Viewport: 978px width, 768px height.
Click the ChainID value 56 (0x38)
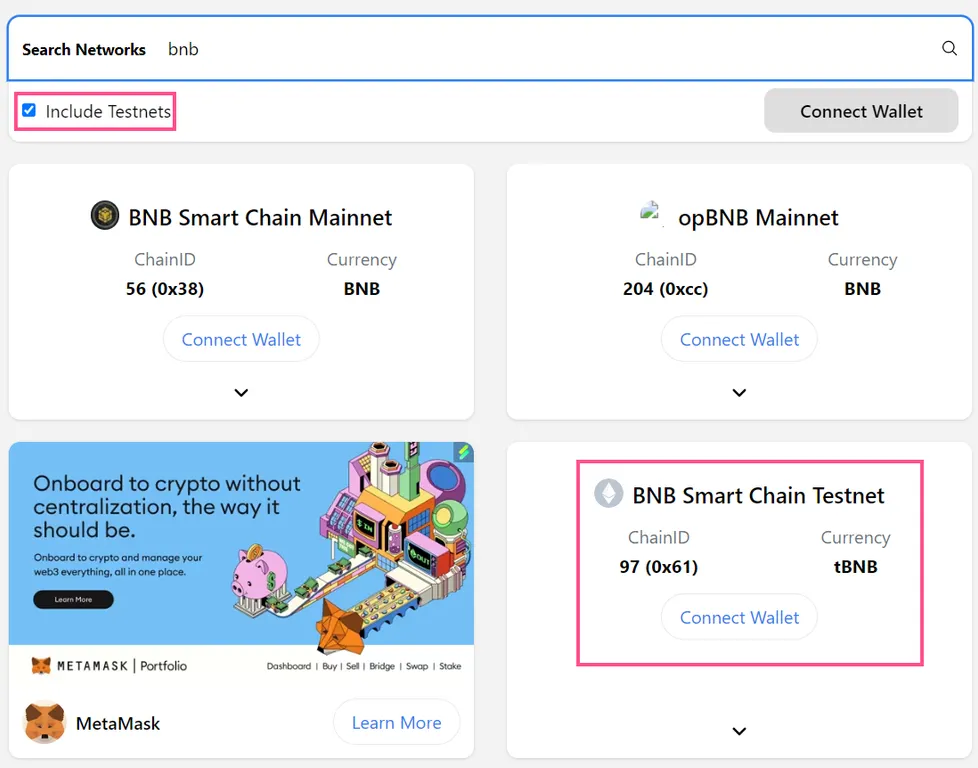tap(165, 289)
